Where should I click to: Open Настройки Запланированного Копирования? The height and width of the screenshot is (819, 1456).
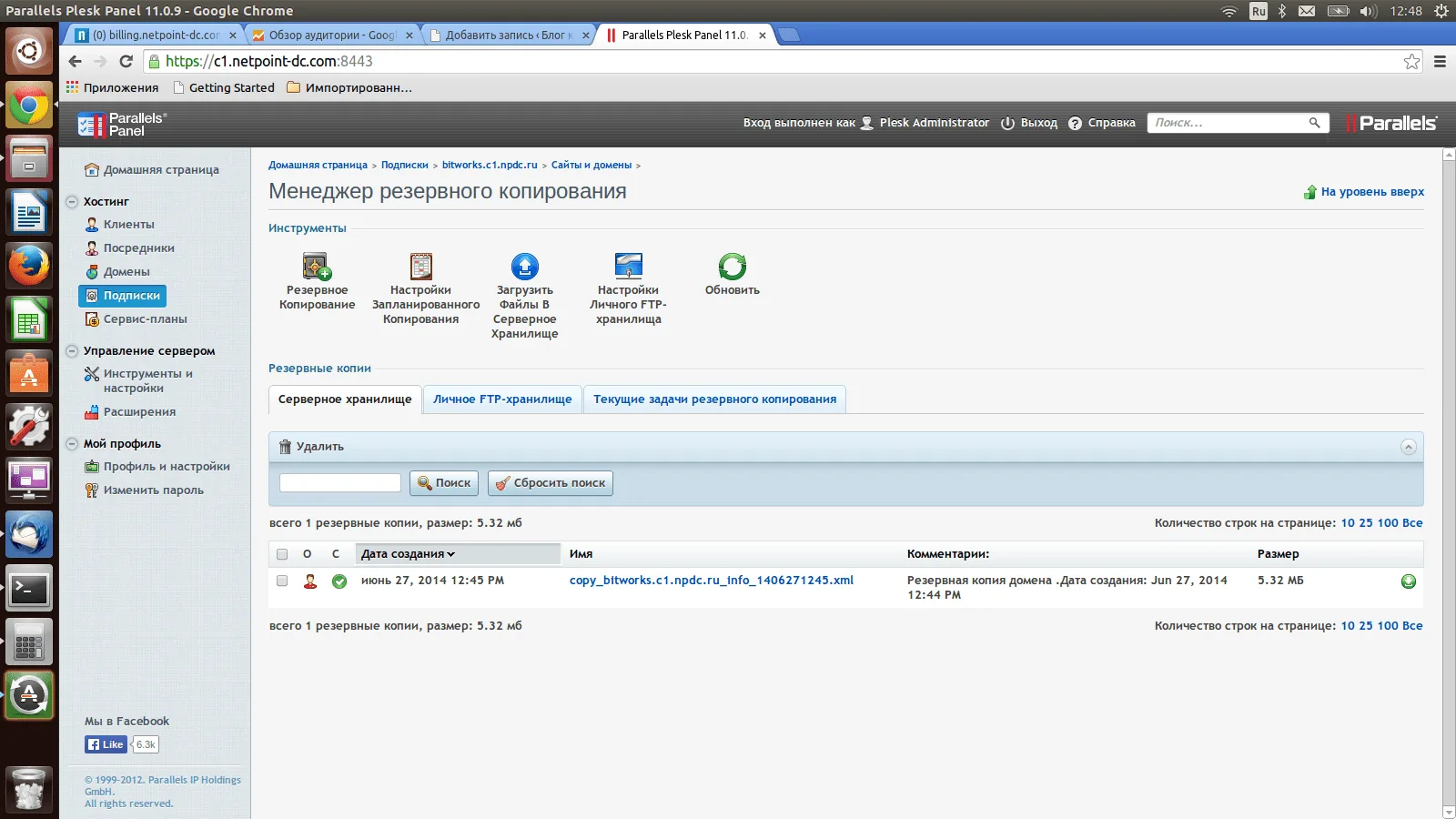tap(420, 264)
